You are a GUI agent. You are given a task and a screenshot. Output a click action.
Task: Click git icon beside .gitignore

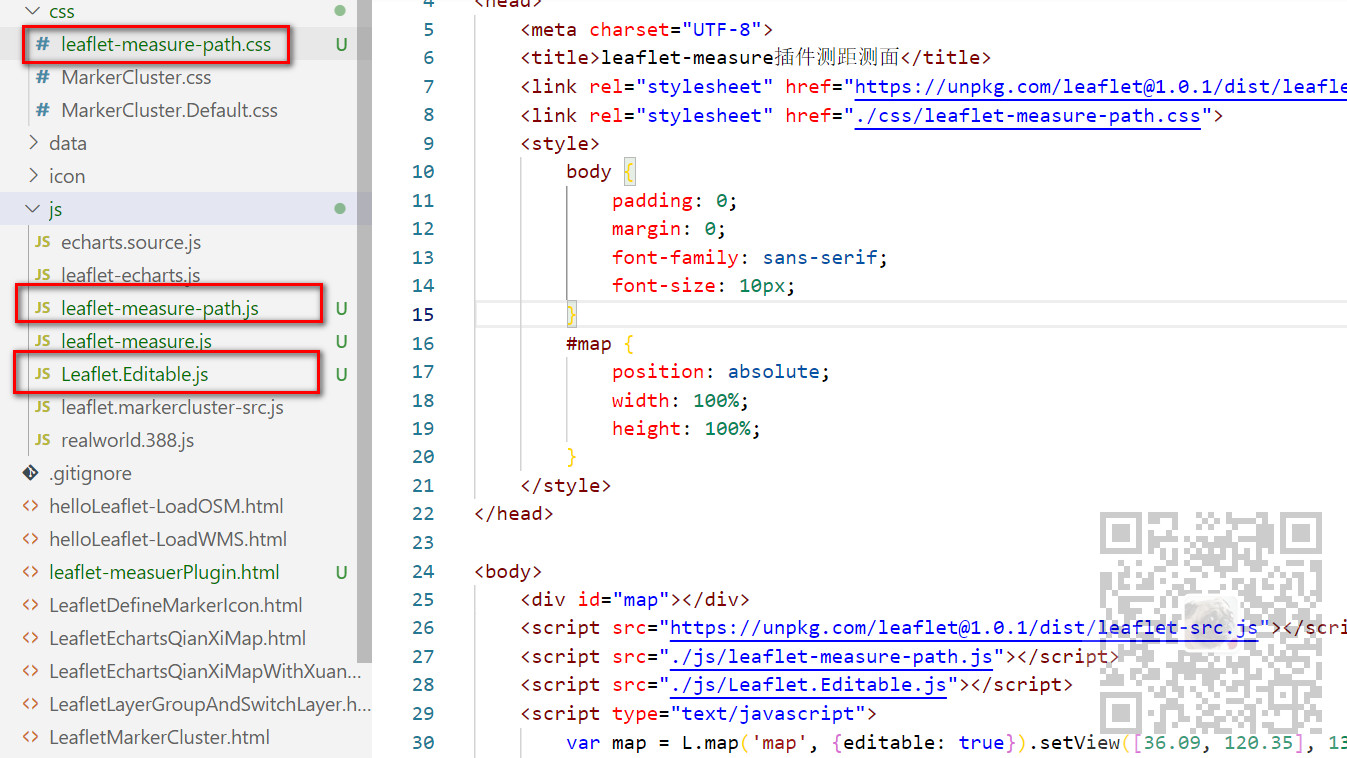click(30, 473)
